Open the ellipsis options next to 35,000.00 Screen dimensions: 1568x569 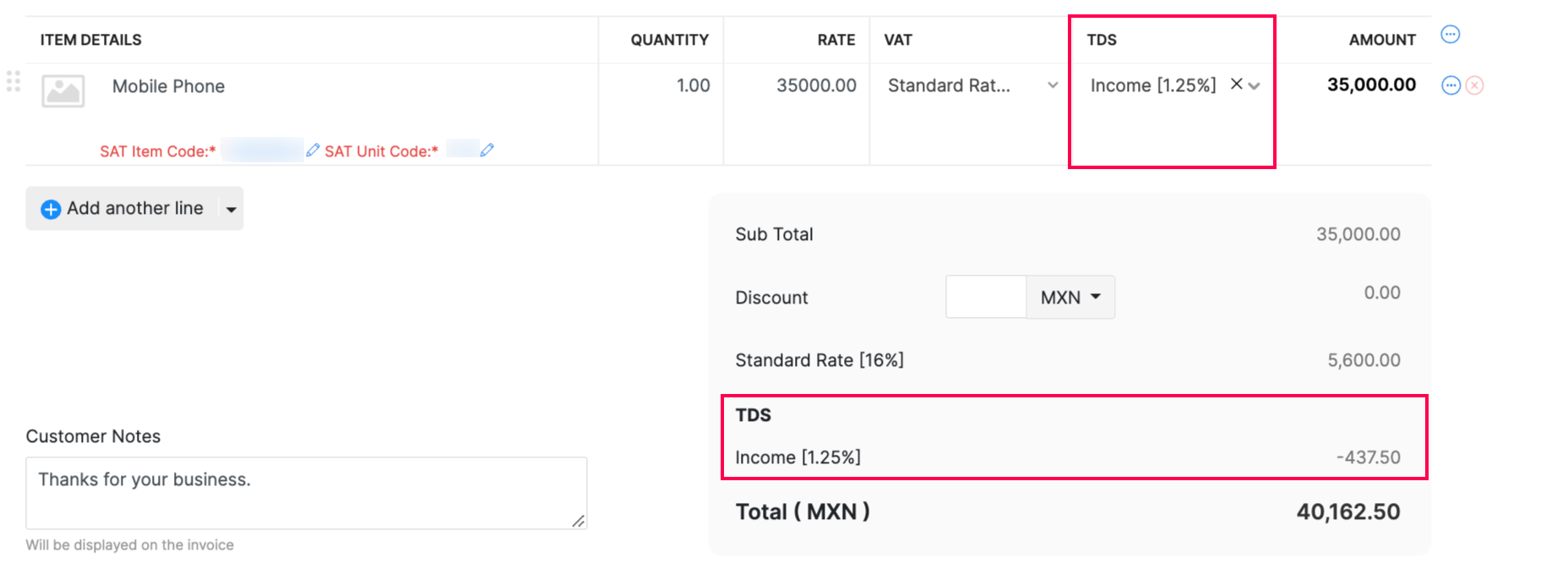[1452, 85]
